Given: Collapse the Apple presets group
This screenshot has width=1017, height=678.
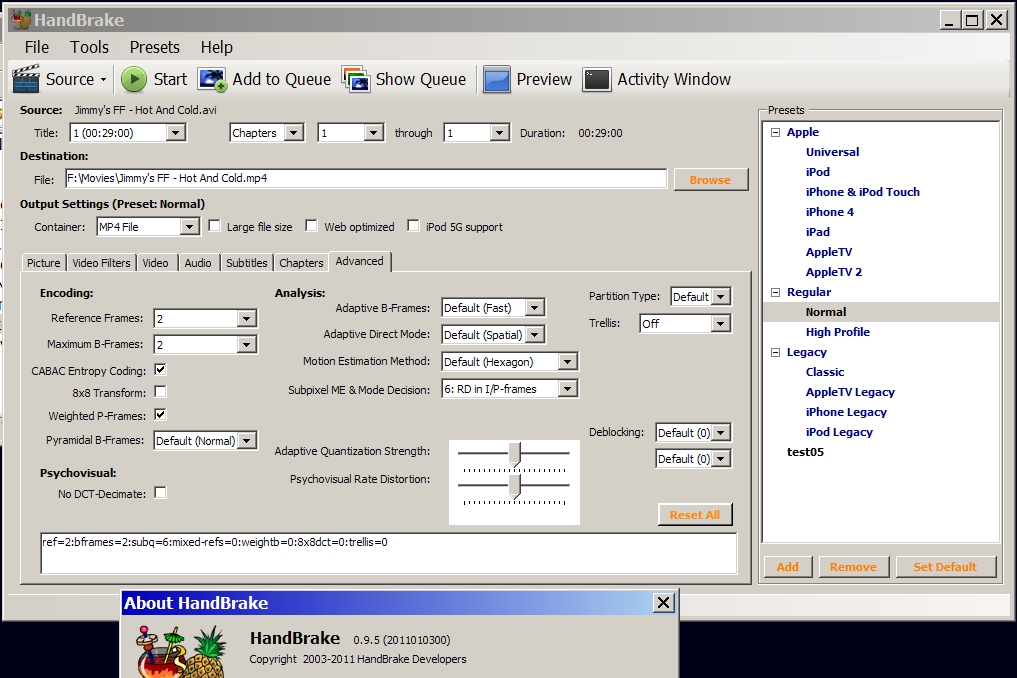Looking at the screenshot, I should (x=775, y=132).
